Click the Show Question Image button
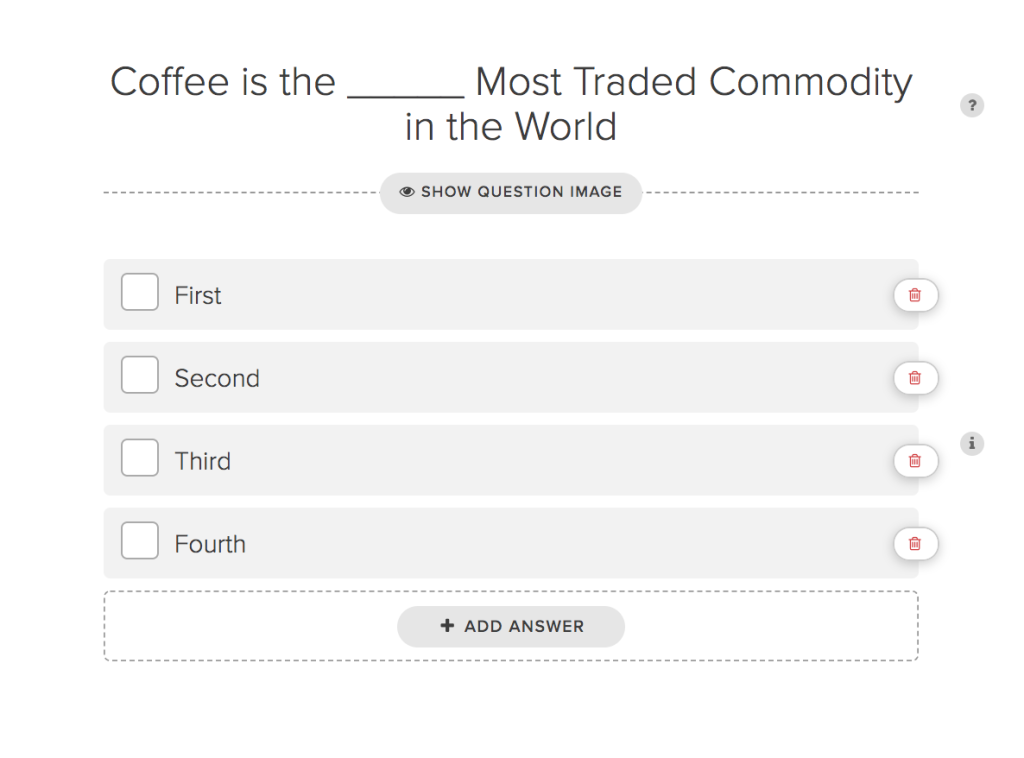Image resolution: width=1024 pixels, height=758 pixels. coord(511,193)
